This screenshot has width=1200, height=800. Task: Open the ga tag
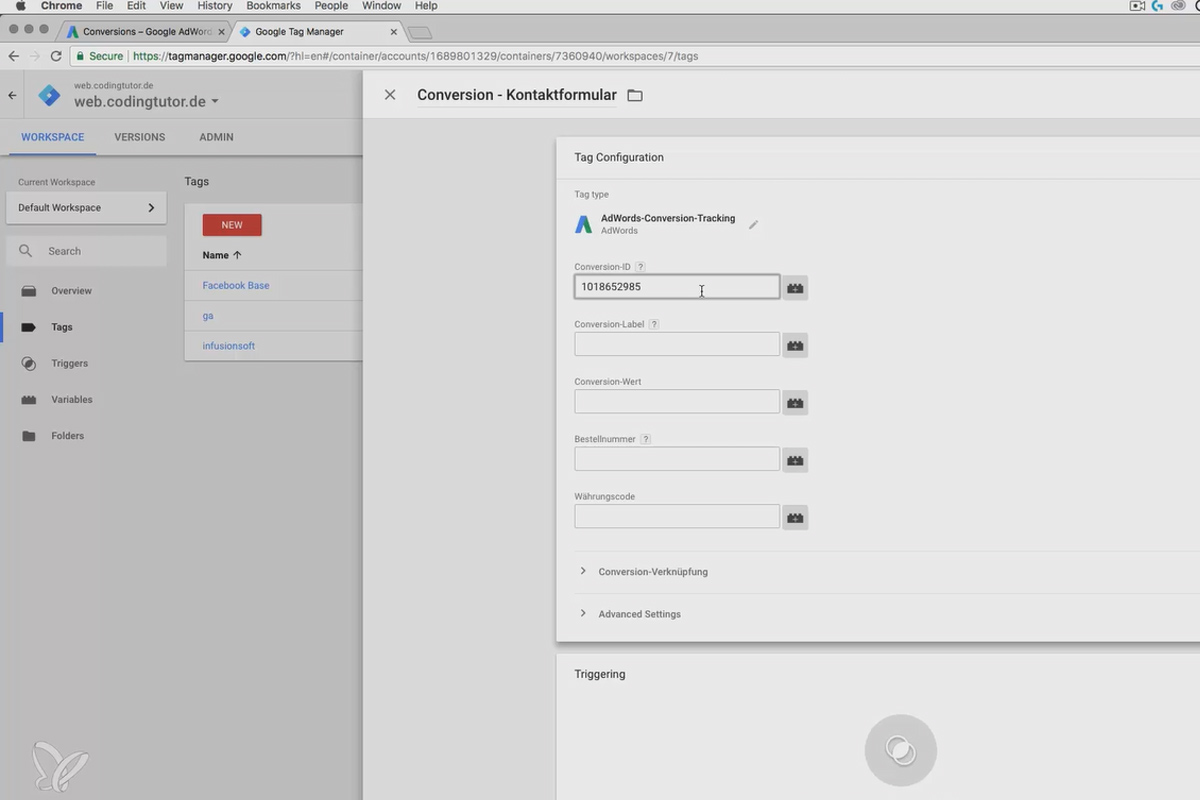click(208, 316)
